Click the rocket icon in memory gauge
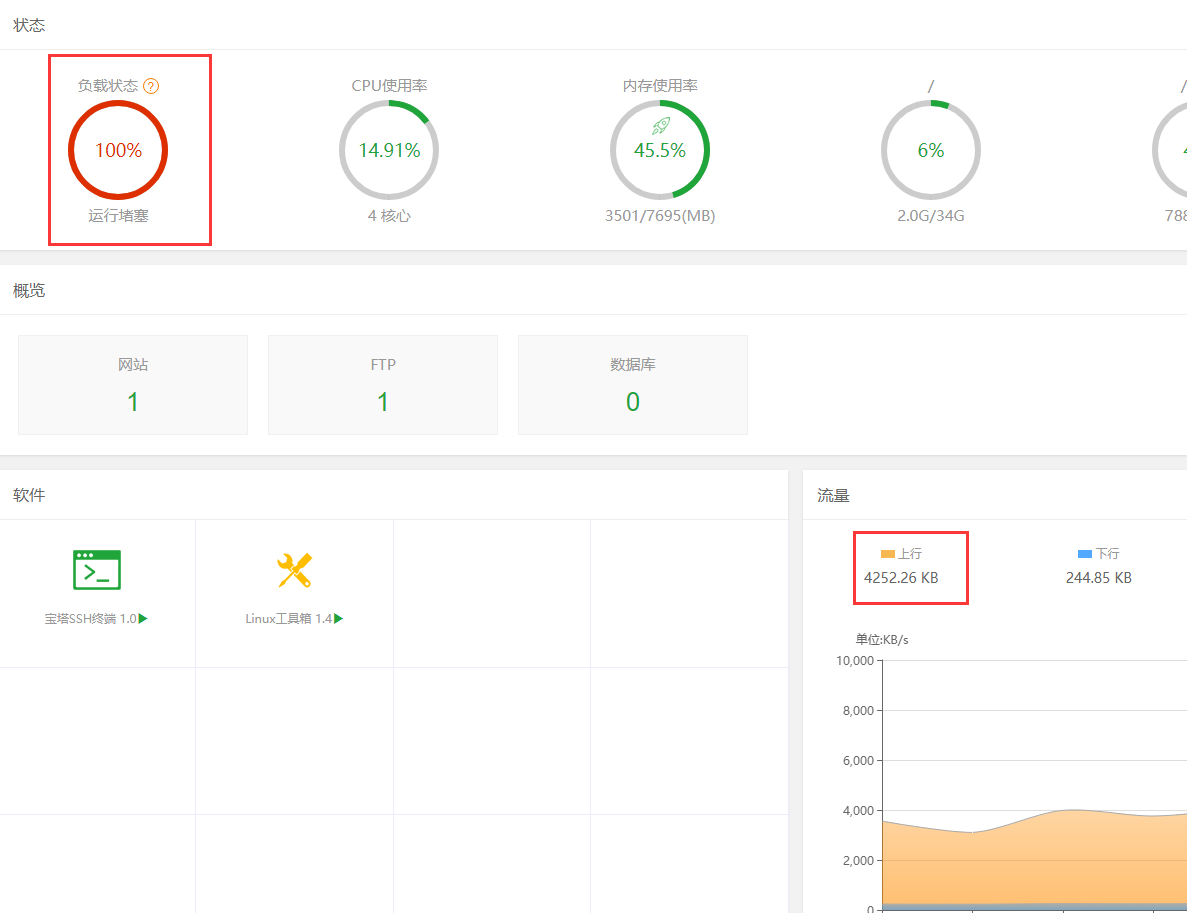 661,126
